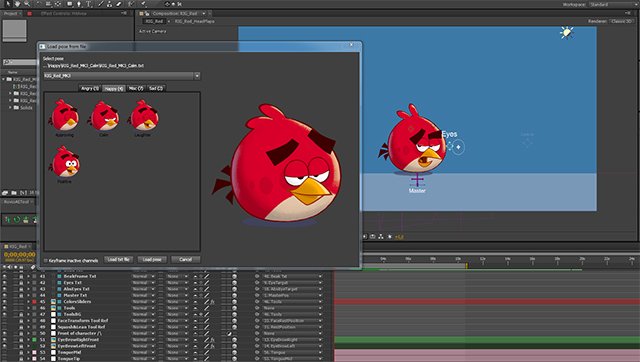Select the Calm pose thumbnail

[x=104, y=118]
